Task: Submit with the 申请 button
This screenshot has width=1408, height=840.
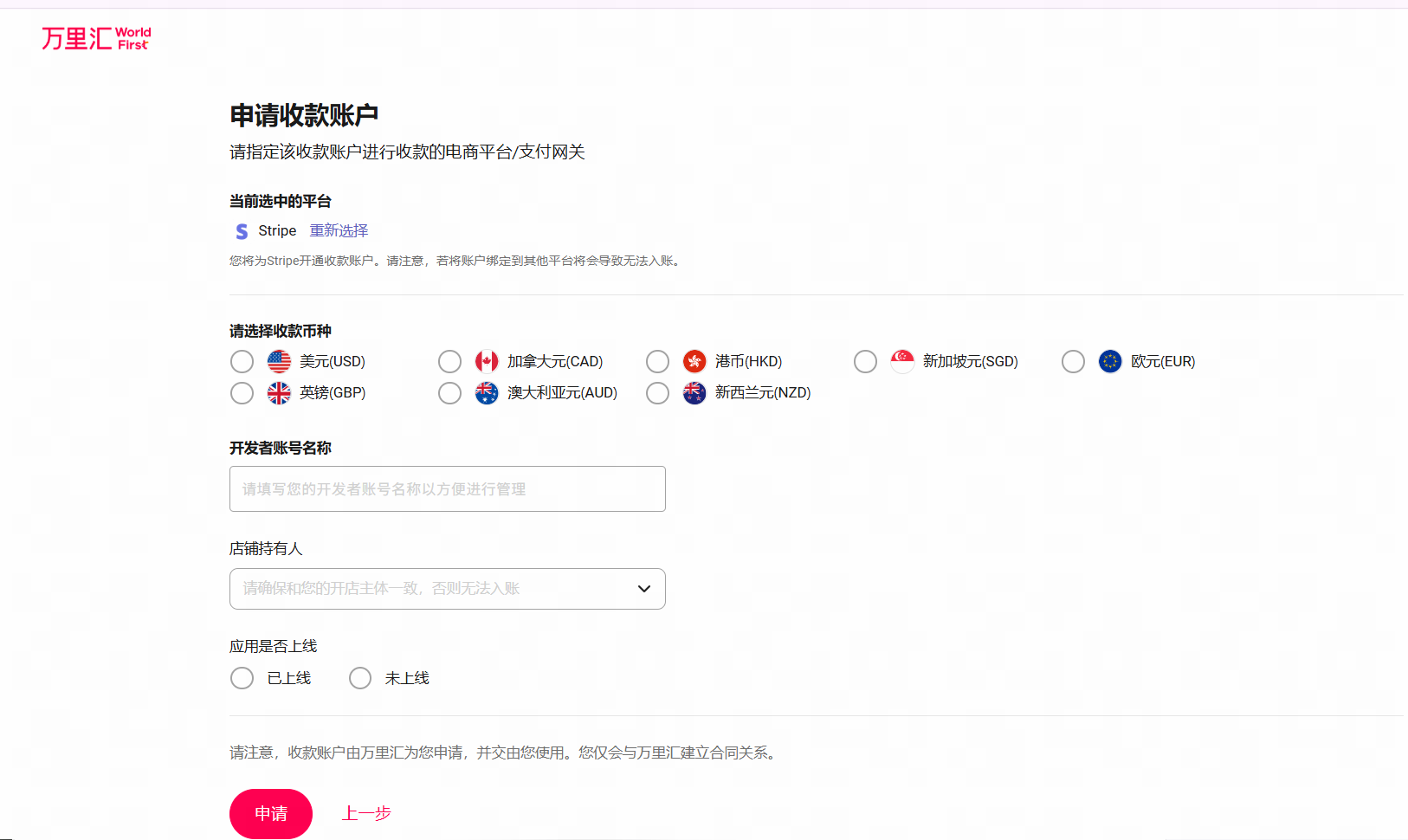Action: pos(271,814)
